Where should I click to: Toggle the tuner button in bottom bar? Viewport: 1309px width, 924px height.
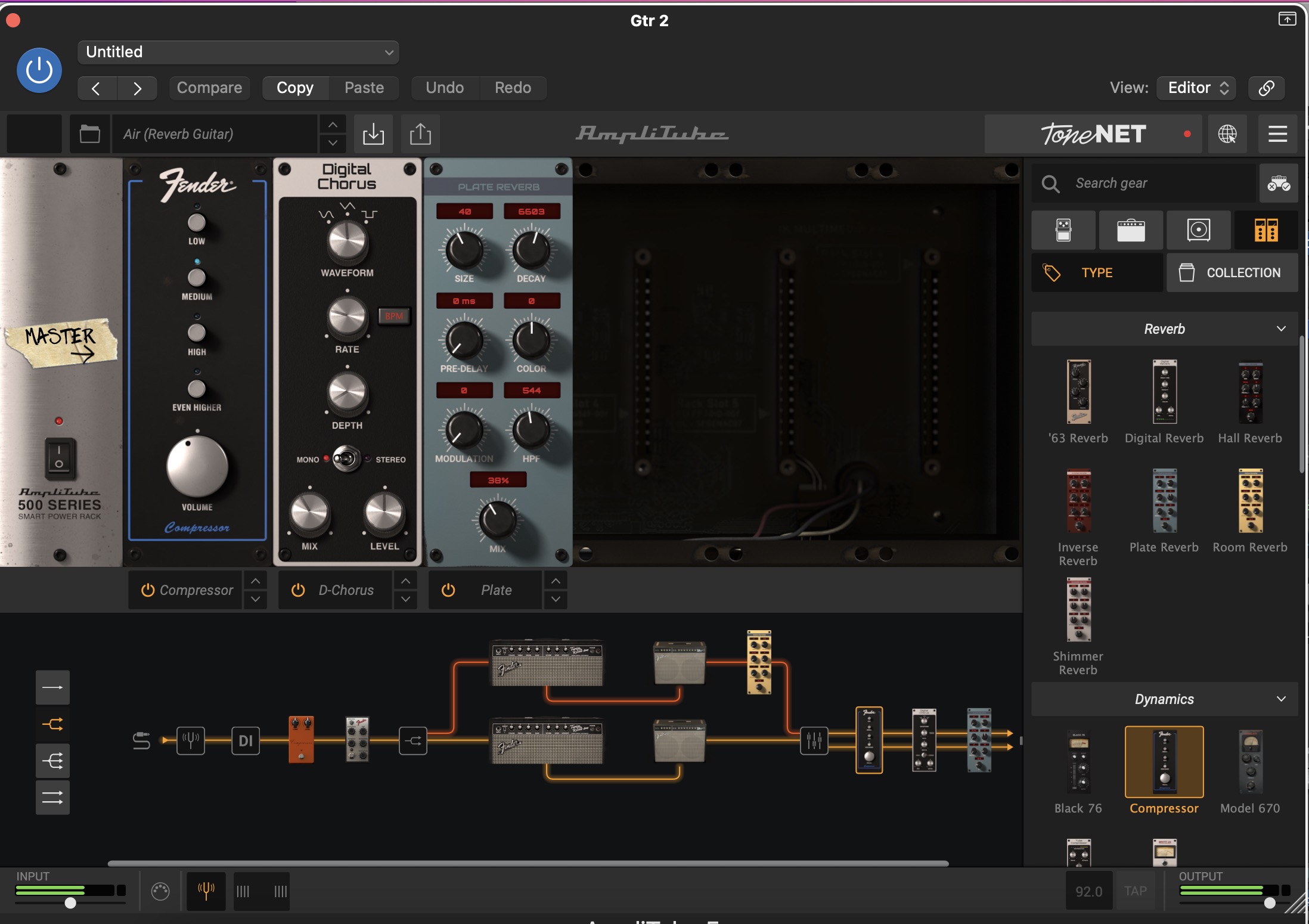[x=206, y=891]
